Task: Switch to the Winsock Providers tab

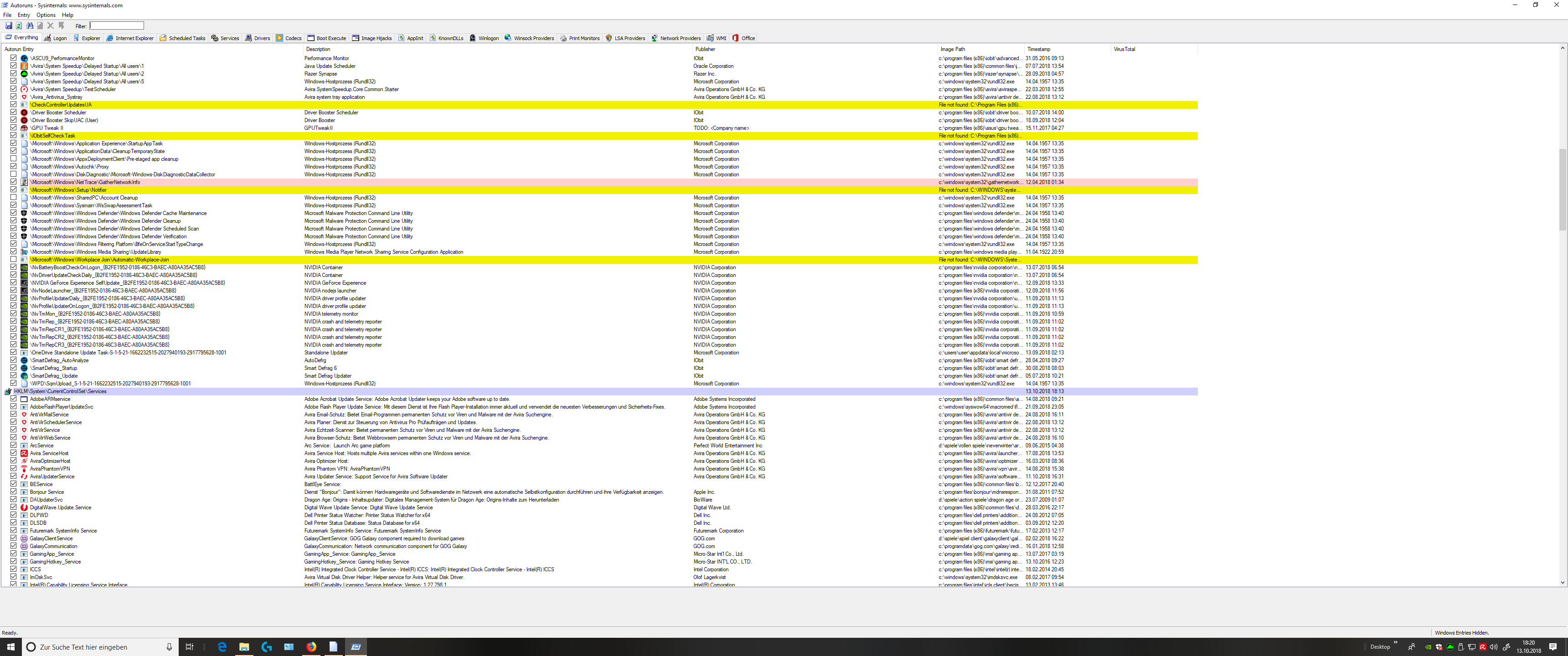Action: (x=529, y=38)
